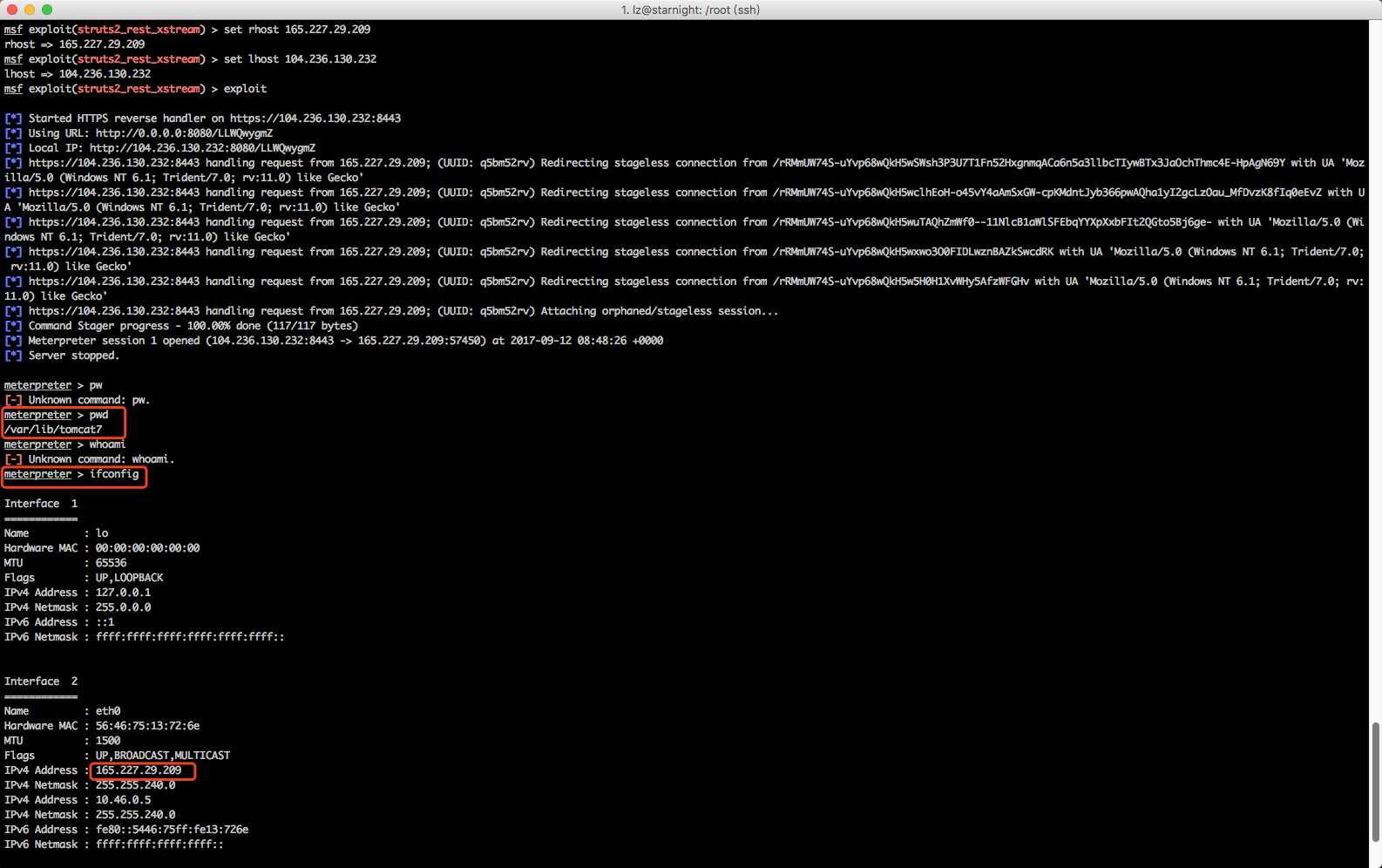Click the 'Unknown command: whoami.' error line
The width and height of the screenshot is (1382, 868).
pyautogui.click(x=90, y=459)
